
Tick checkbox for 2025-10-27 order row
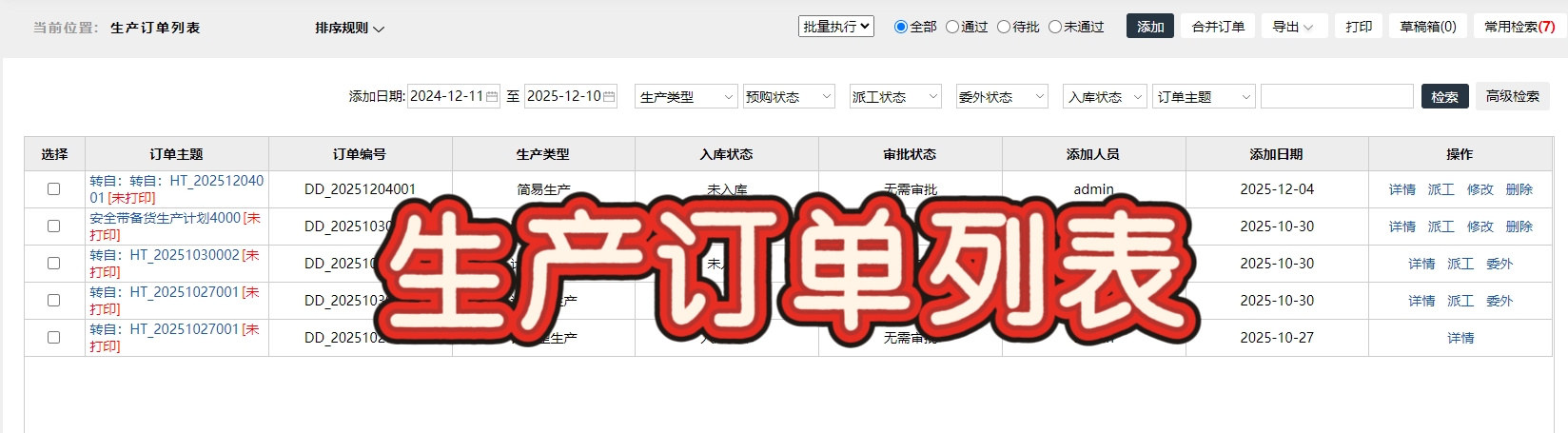(54, 338)
